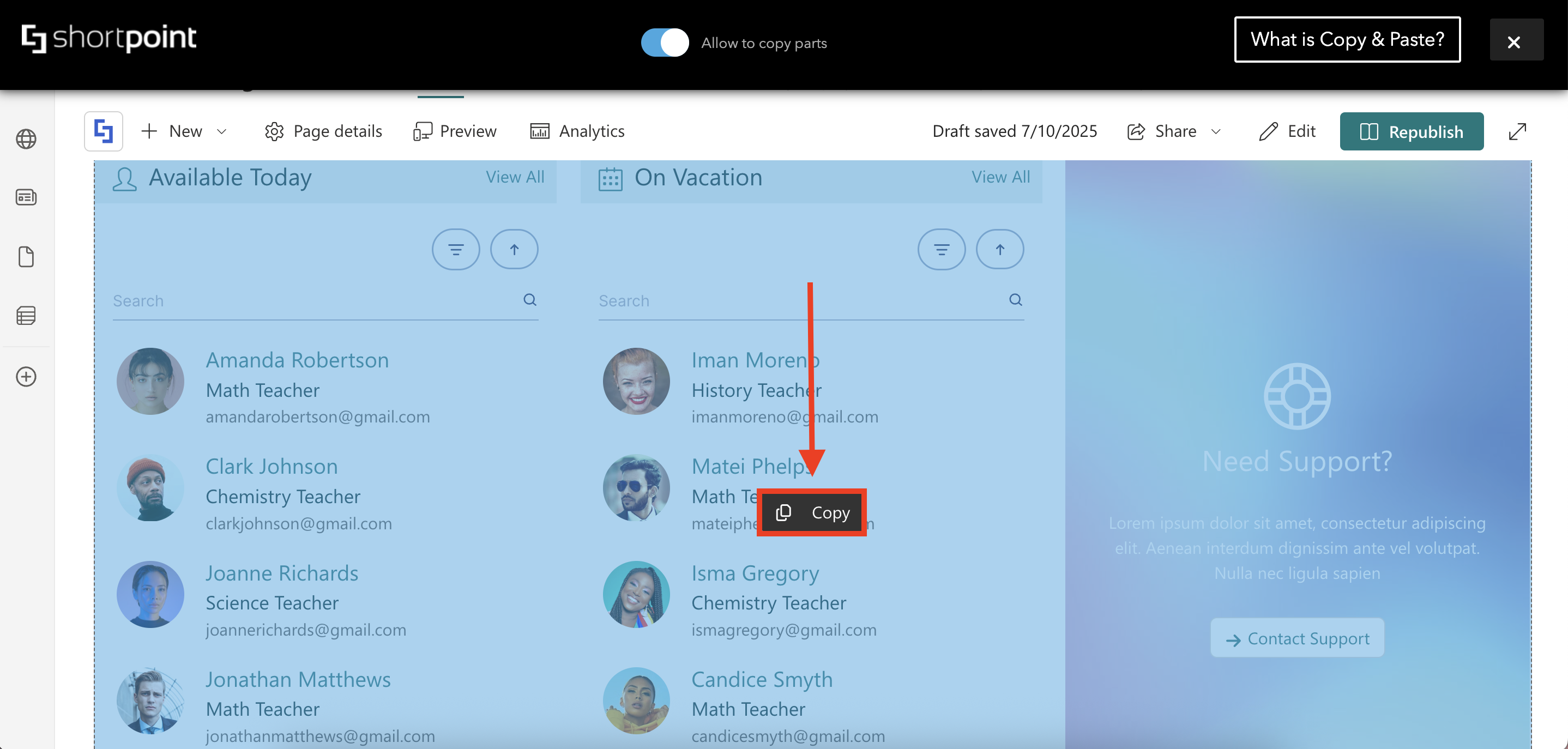This screenshot has height=749, width=1568.
Task: Click sort arrow icon under On Vacation
Action: (999, 250)
